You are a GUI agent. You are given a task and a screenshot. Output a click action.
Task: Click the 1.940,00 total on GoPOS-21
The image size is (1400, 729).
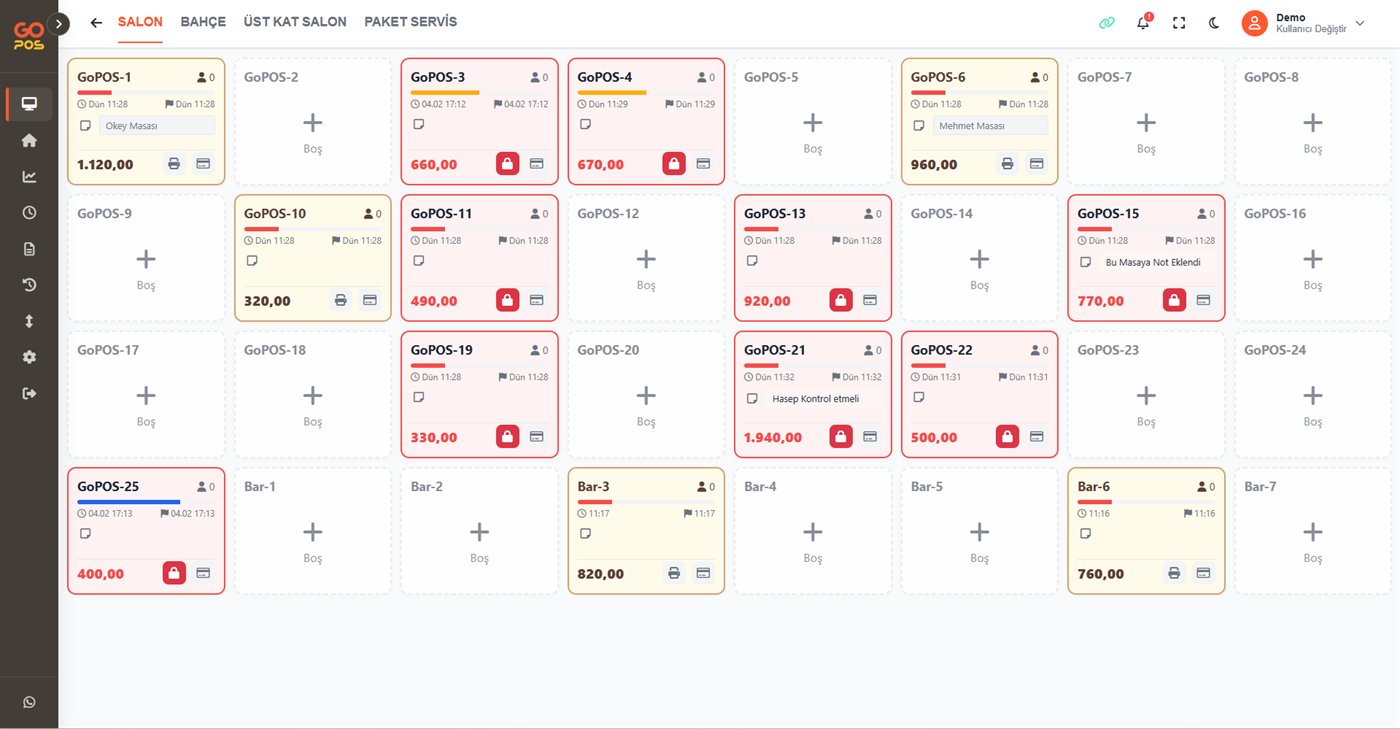(773, 437)
